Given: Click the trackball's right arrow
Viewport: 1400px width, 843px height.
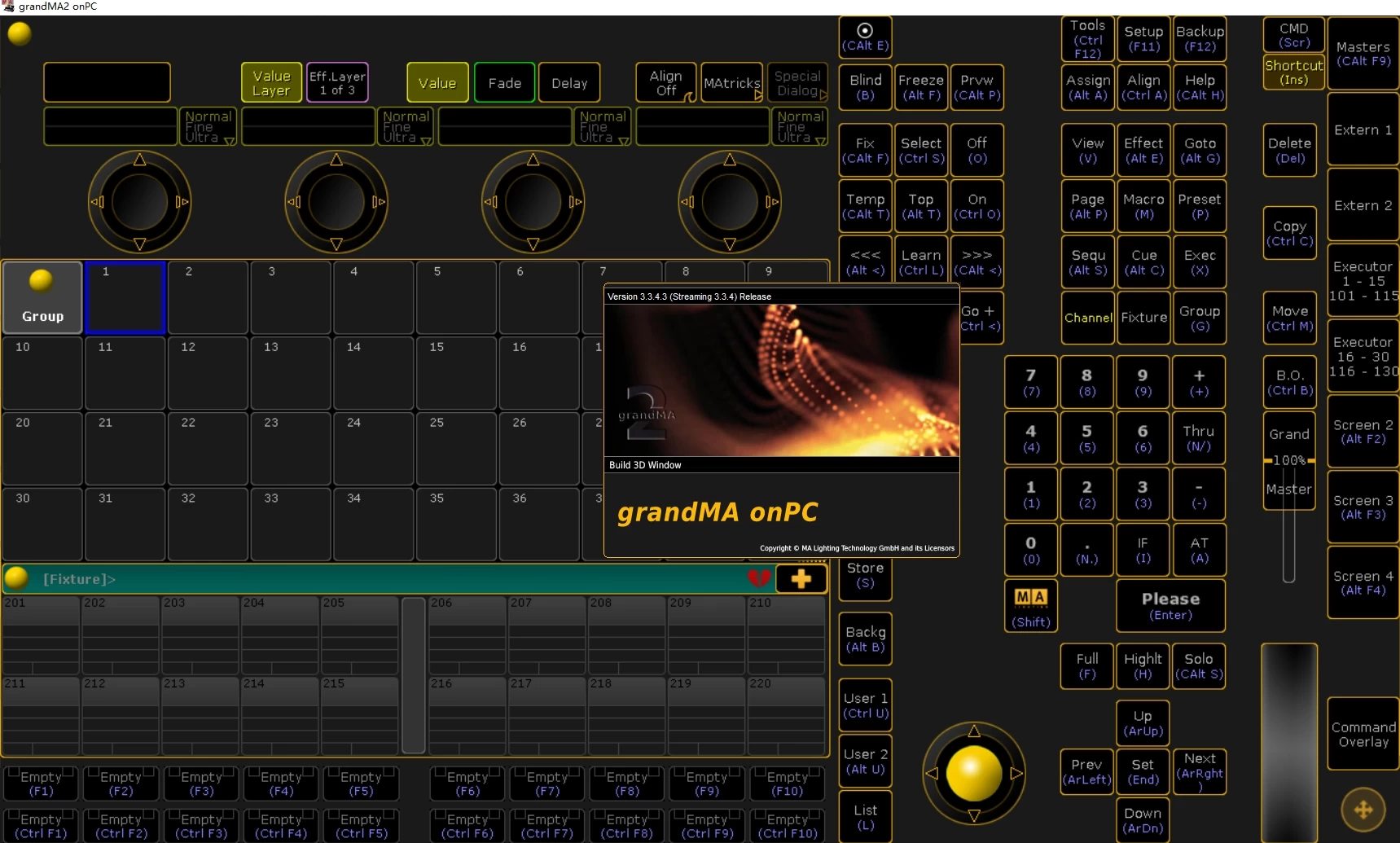Looking at the screenshot, I should coord(1016,773).
